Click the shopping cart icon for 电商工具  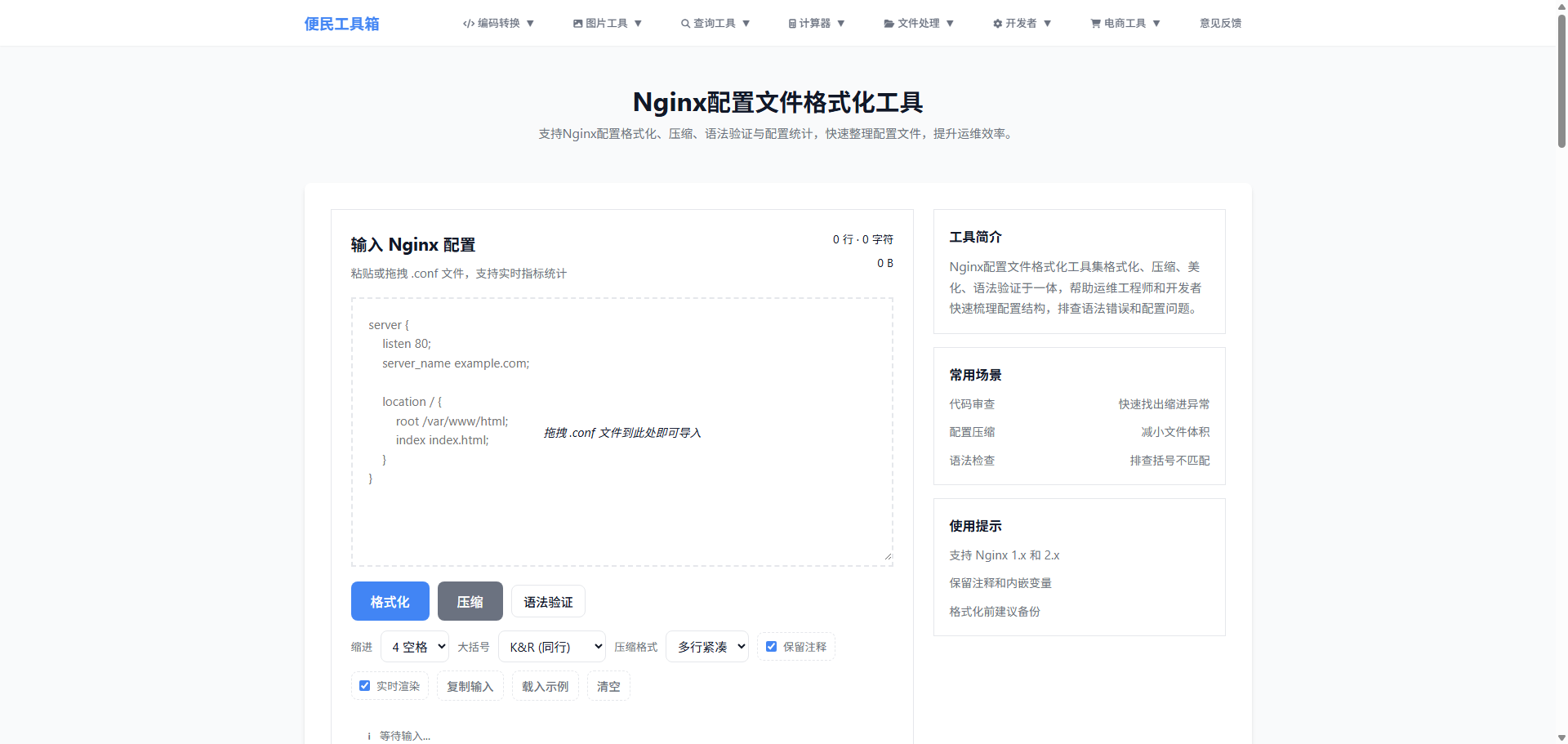[x=1094, y=23]
